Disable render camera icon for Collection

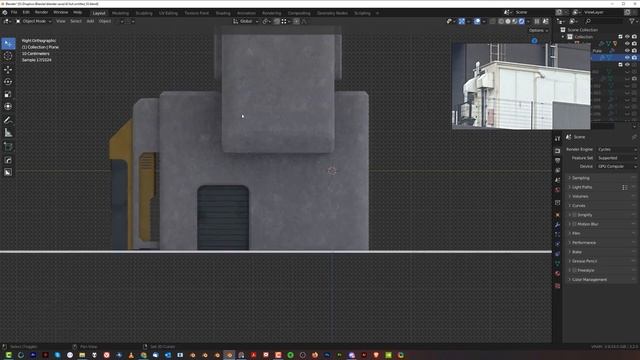pos(634,37)
